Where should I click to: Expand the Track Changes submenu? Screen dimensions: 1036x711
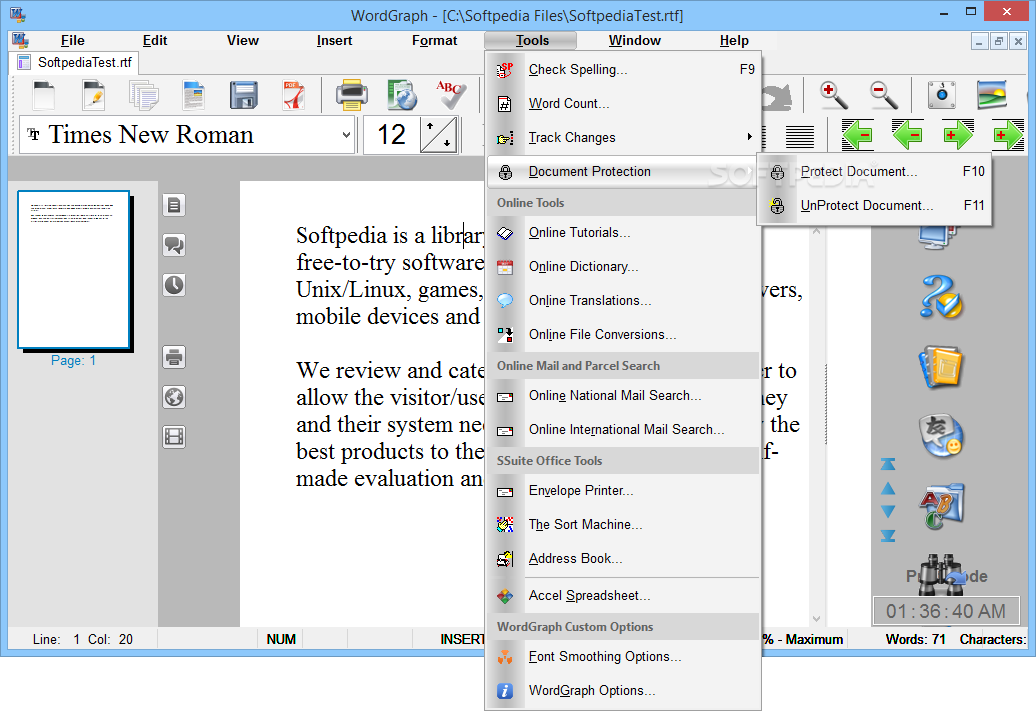point(623,137)
